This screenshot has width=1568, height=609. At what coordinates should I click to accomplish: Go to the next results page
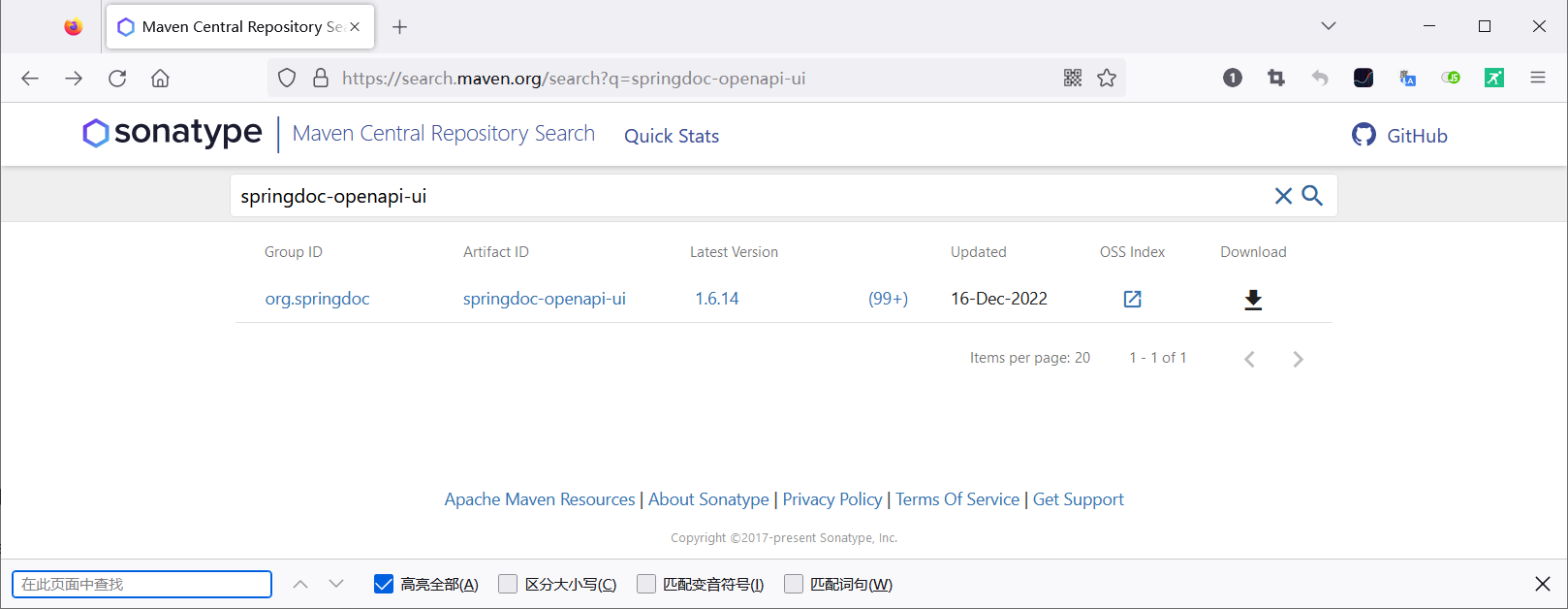(x=1298, y=360)
